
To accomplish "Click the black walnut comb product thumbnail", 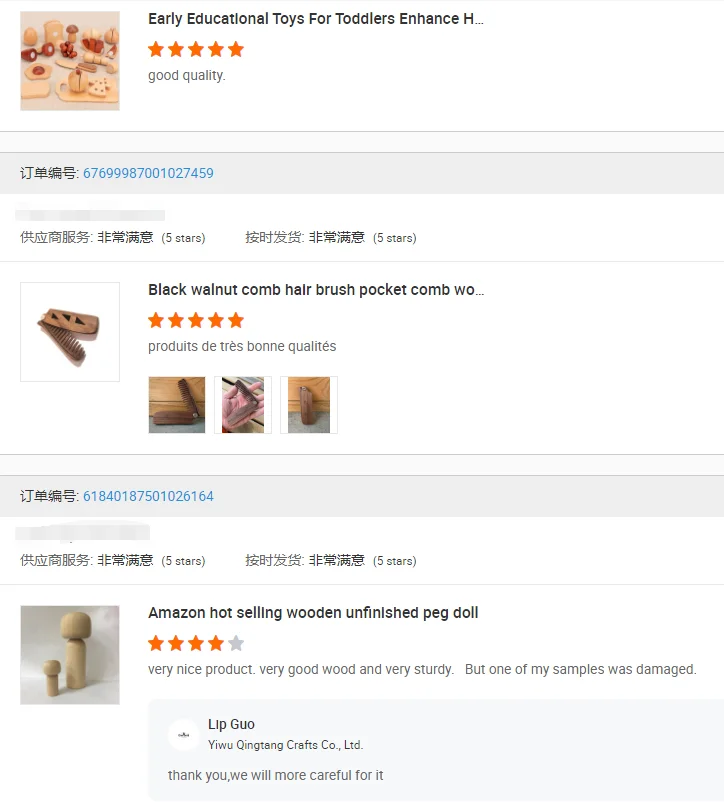I will click(70, 332).
